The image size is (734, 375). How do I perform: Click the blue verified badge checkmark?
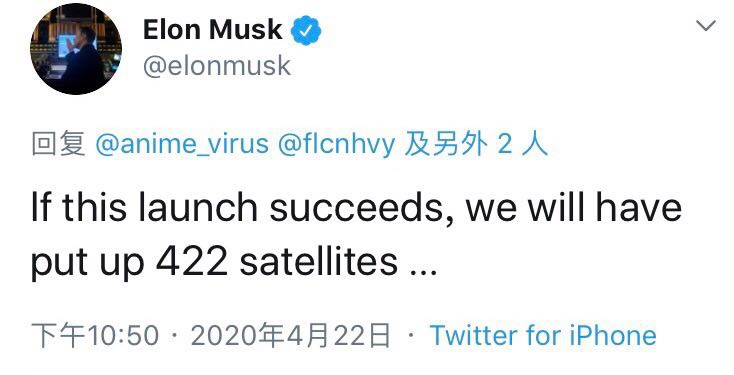click(306, 30)
